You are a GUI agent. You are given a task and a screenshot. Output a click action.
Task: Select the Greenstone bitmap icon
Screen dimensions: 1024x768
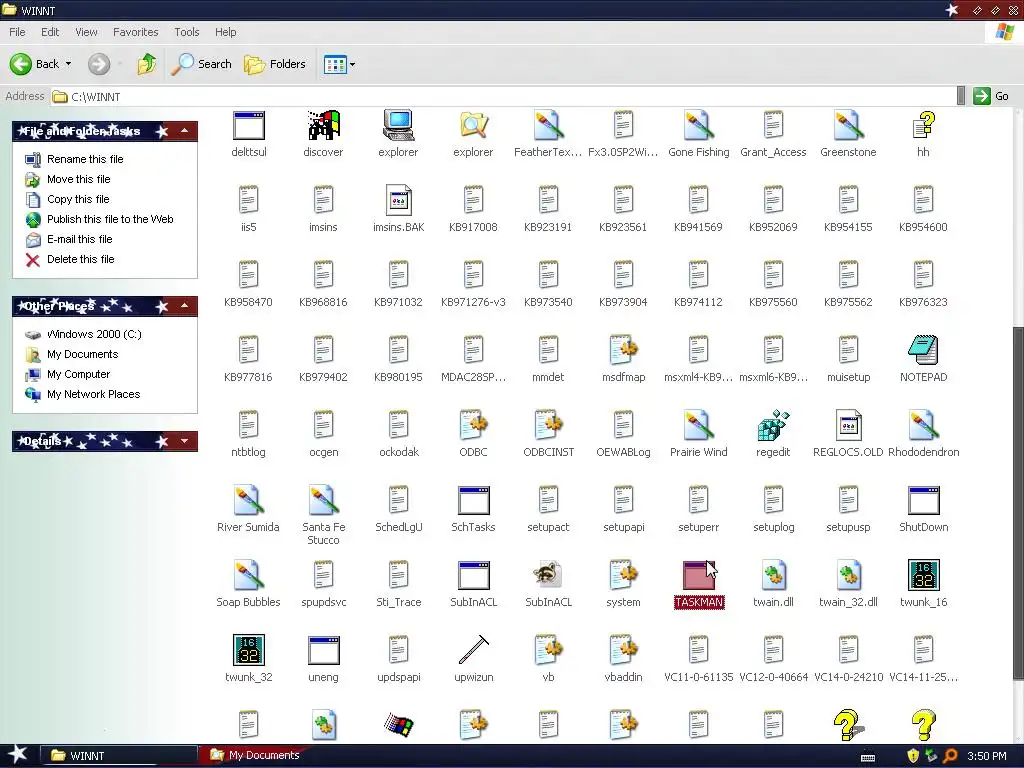tap(848, 125)
